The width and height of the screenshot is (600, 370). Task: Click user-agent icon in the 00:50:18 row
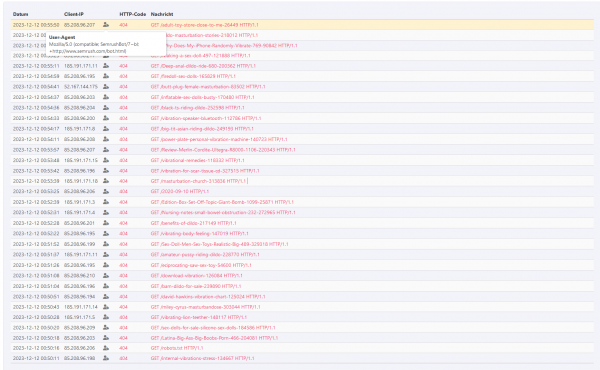106,338
